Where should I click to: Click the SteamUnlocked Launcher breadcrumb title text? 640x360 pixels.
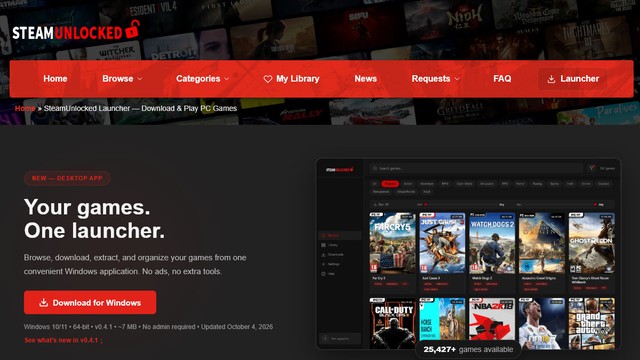[140, 108]
